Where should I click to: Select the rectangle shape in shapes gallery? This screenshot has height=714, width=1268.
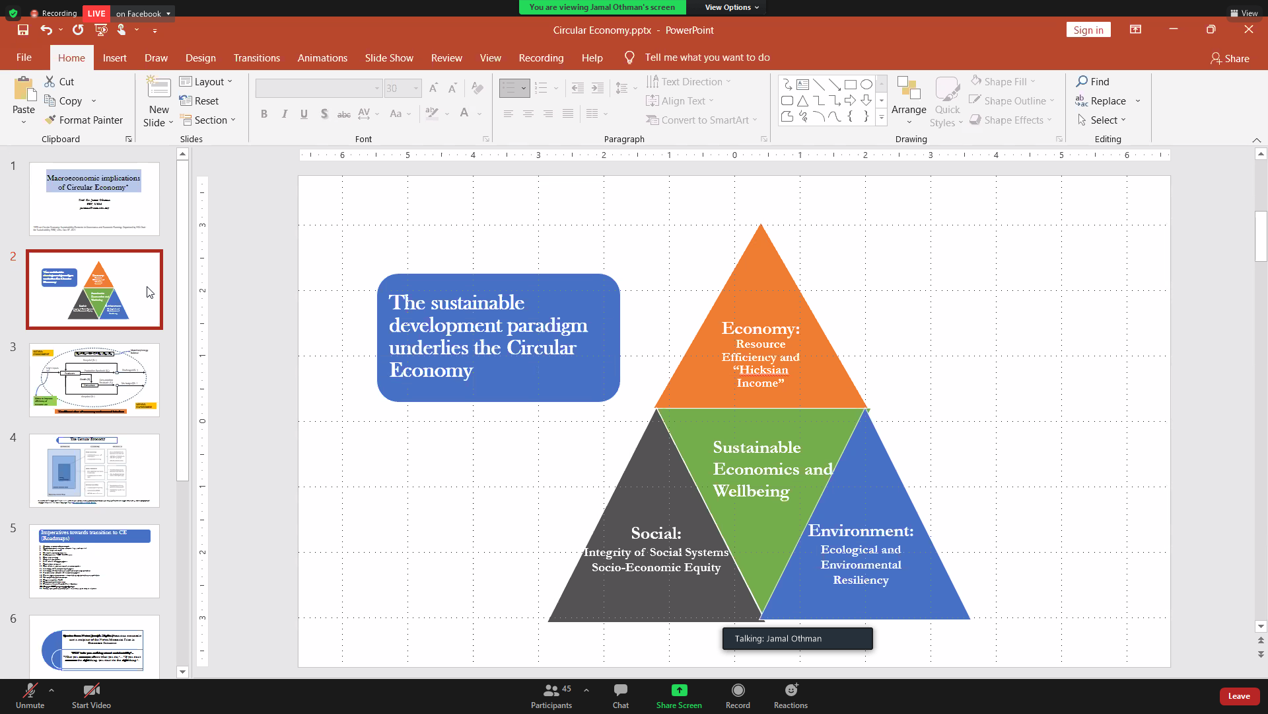click(850, 84)
